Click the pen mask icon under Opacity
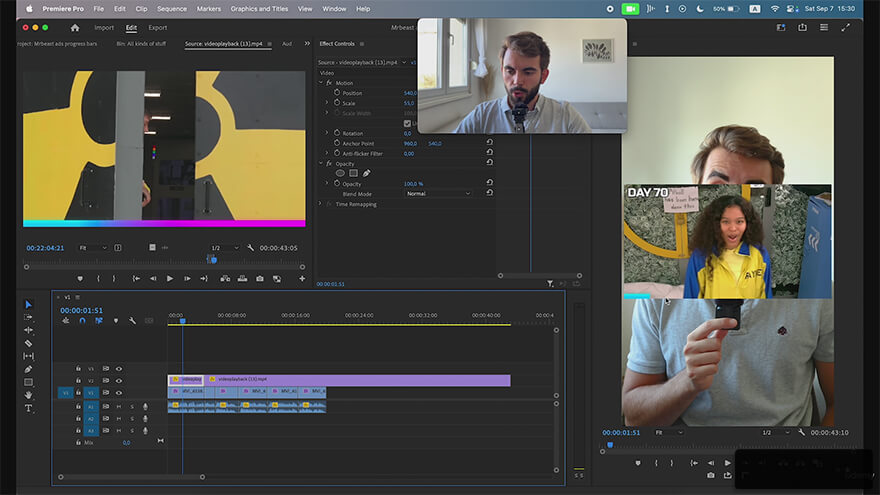Viewport: 880px width, 495px height. (367, 173)
